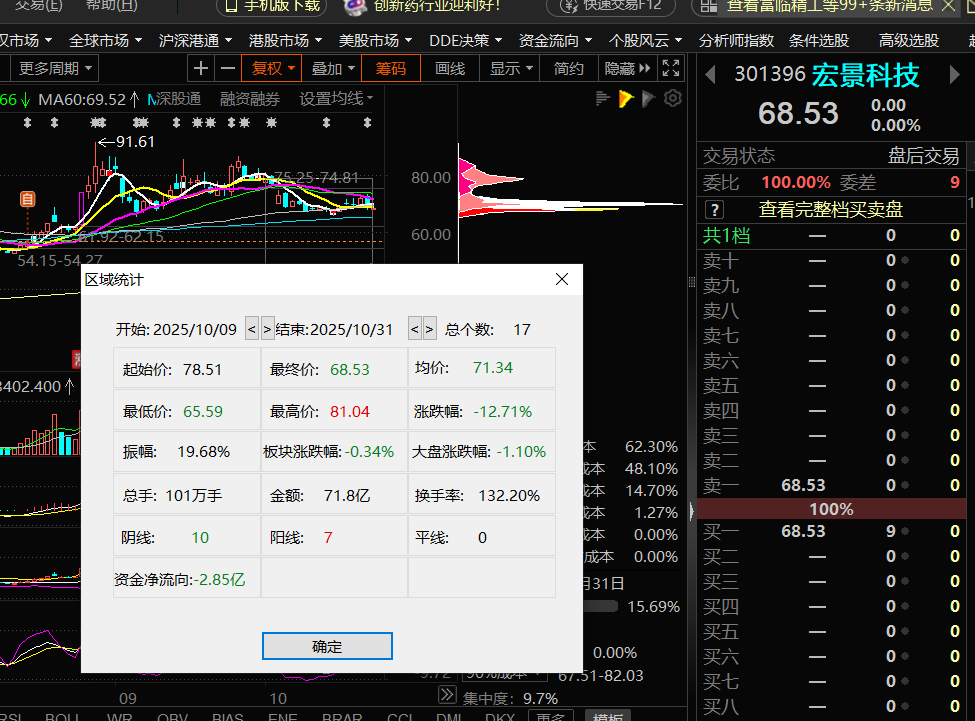
Task: Move start date later with right arrow
Action: pyautogui.click(x=267, y=329)
